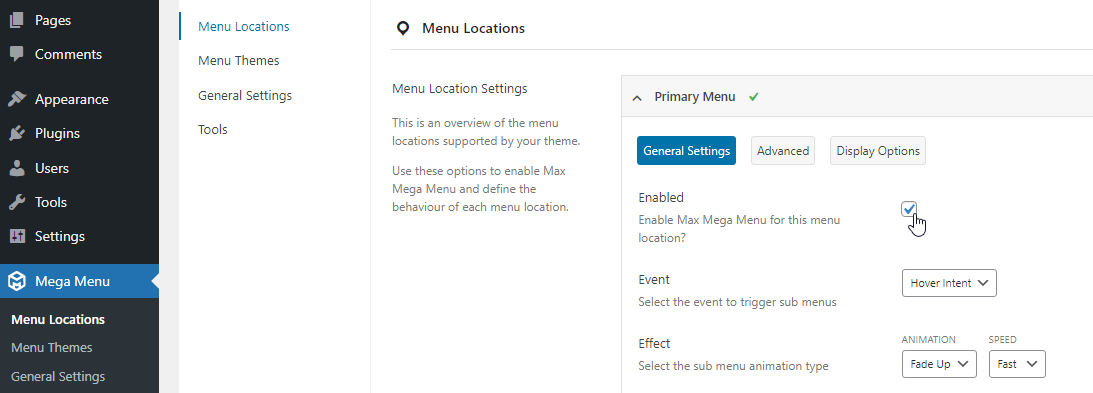Screen dimensions: 1093x393
Task: Open Menu Themes in the plugin navigation
Action: [x=238, y=61]
